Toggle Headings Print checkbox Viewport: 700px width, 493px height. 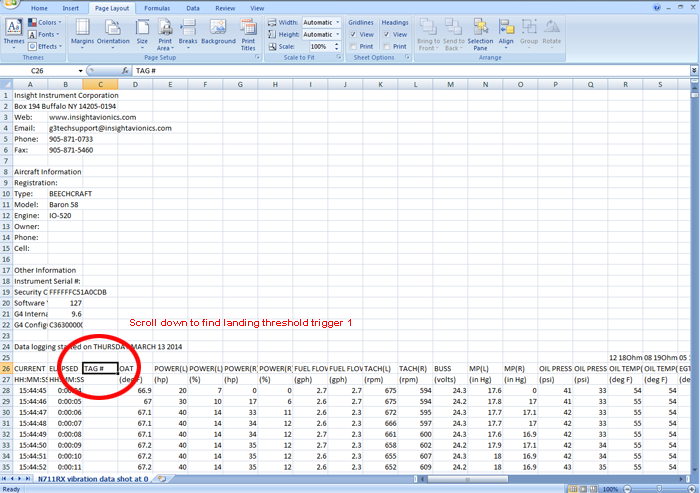click(387, 46)
